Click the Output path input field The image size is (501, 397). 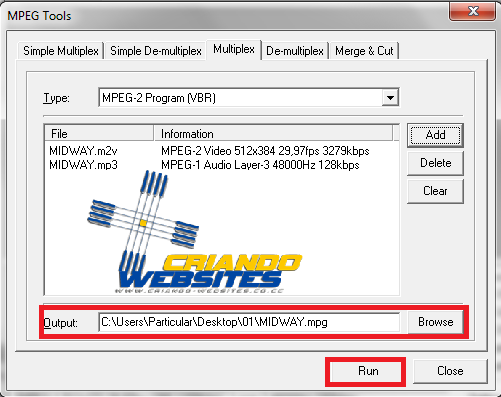pos(249,322)
